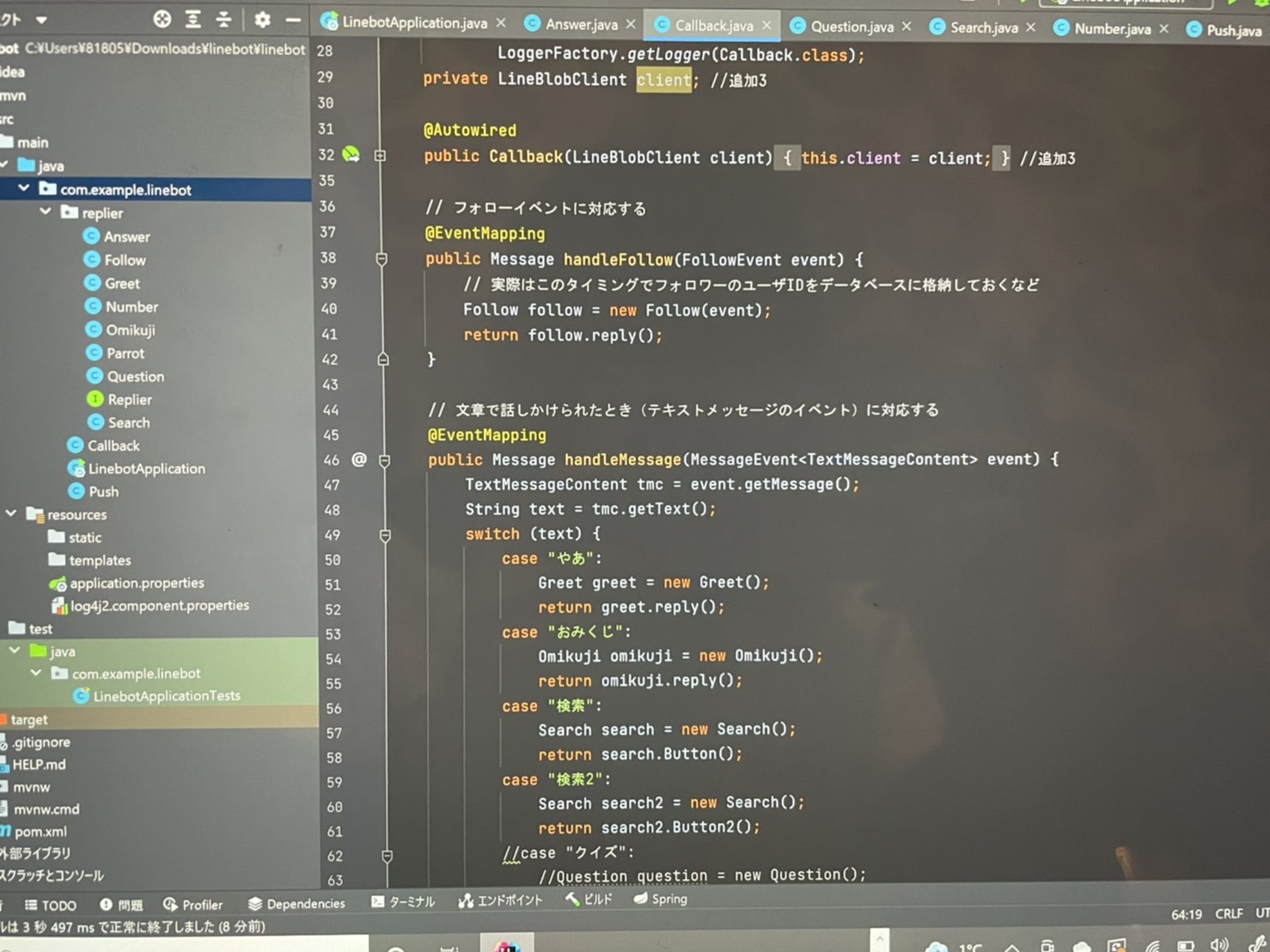Click the Collapse All icon in project toolbar
This screenshot has height=952, width=1270.
(x=223, y=19)
